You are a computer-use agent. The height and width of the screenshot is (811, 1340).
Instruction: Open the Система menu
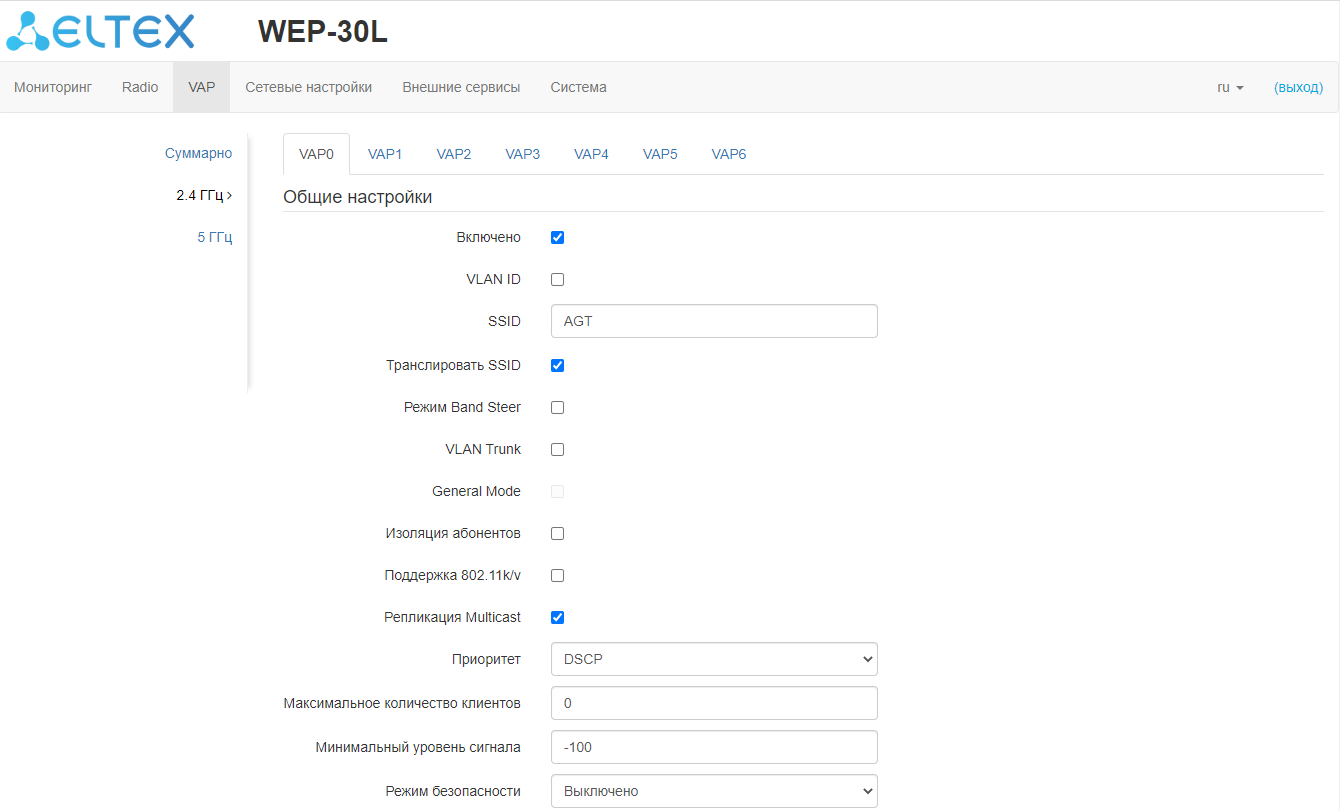[578, 87]
